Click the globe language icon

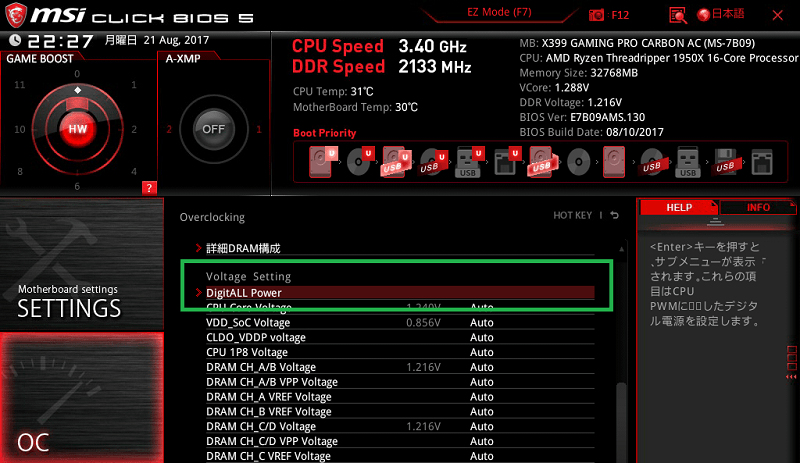[x=704, y=15]
